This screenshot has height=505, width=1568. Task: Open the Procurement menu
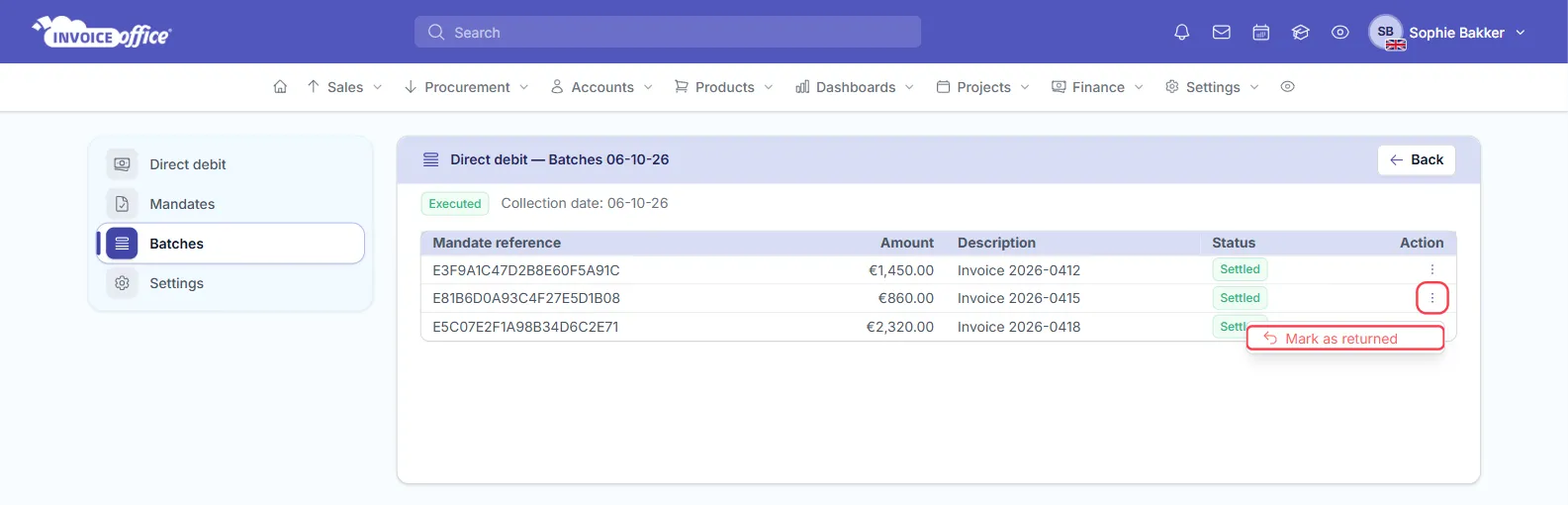(x=466, y=87)
